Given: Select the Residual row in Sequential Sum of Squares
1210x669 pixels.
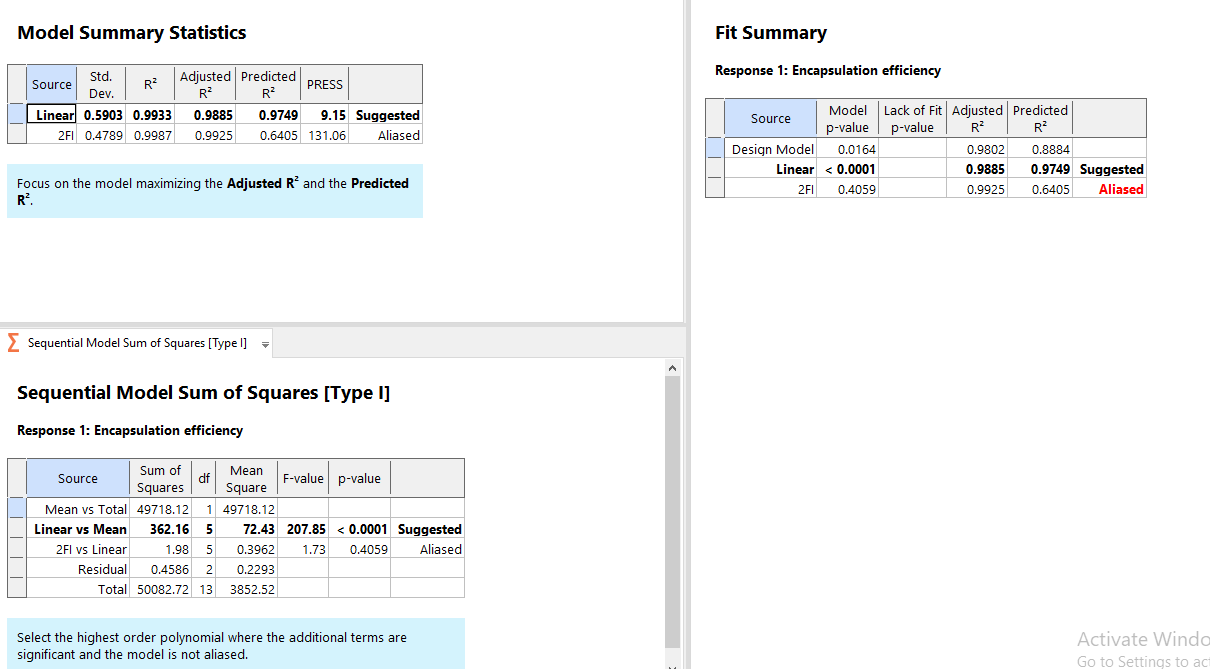Looking at the screenshot, I should click(102, 569).
